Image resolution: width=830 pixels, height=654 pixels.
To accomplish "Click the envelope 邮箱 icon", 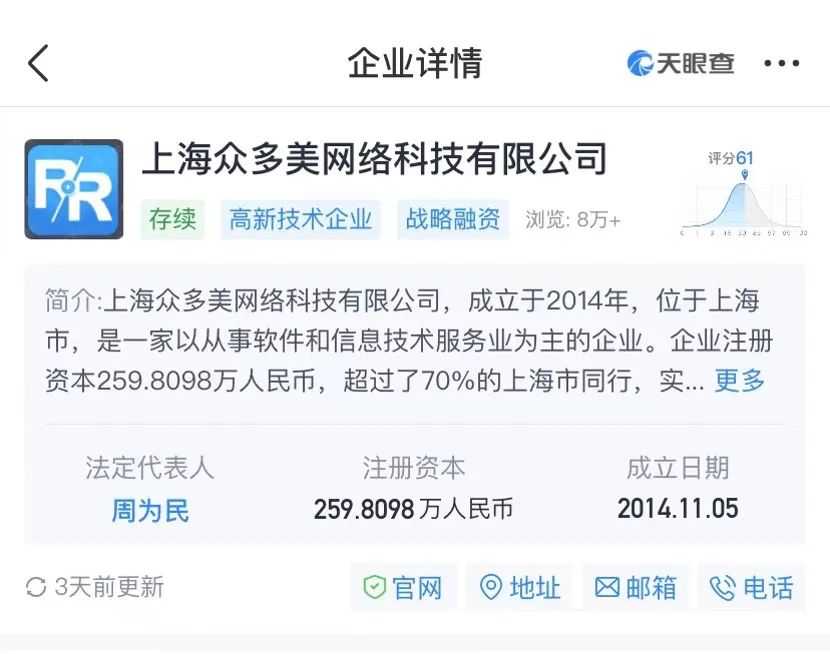I will click(607, 587).
